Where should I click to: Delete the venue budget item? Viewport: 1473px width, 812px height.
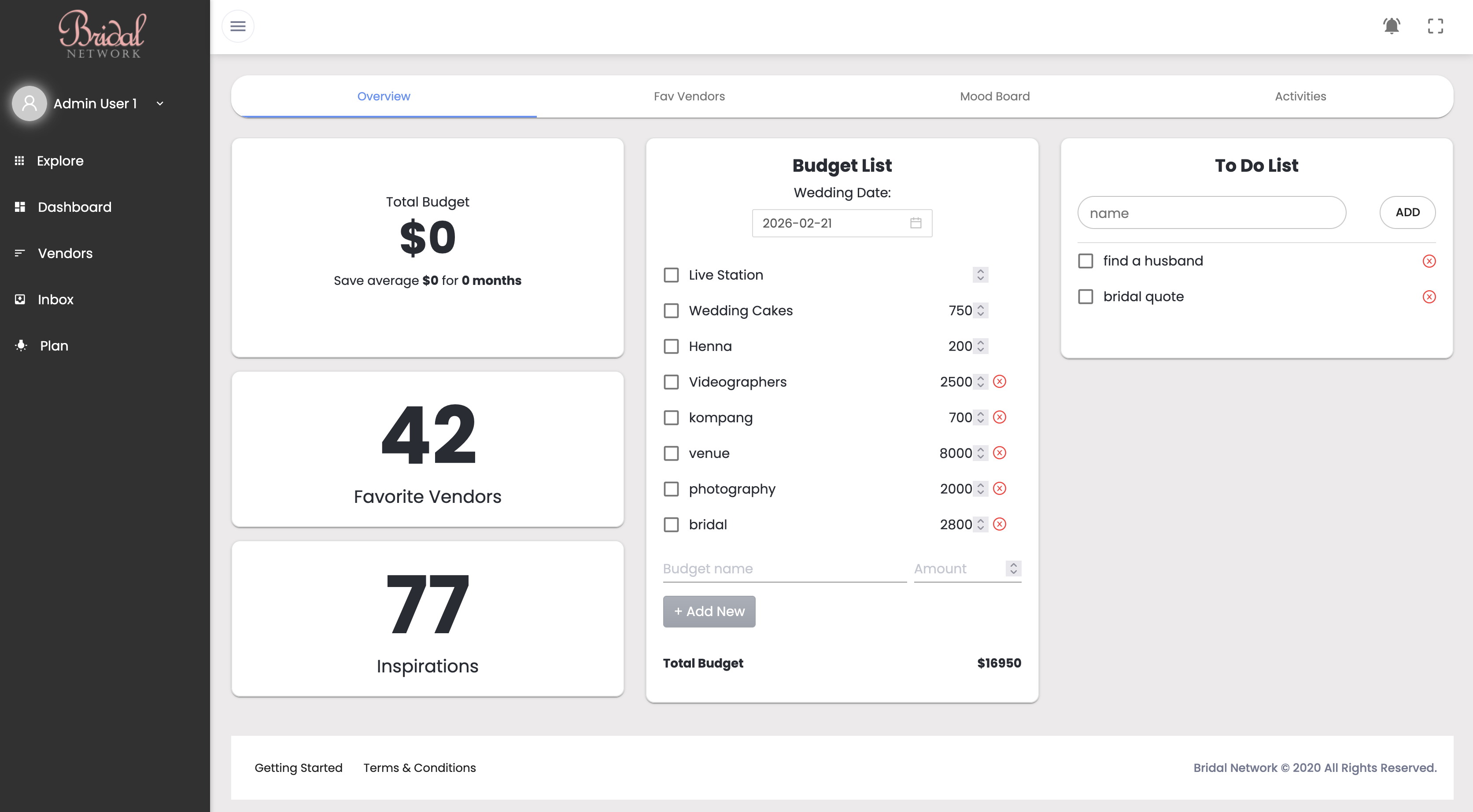click(x=1000, y=453)
